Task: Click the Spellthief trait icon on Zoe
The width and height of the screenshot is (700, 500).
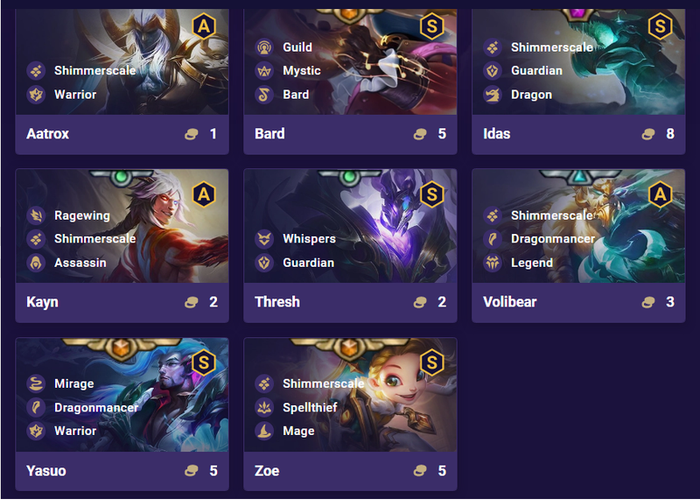Action: coord(264,407)
